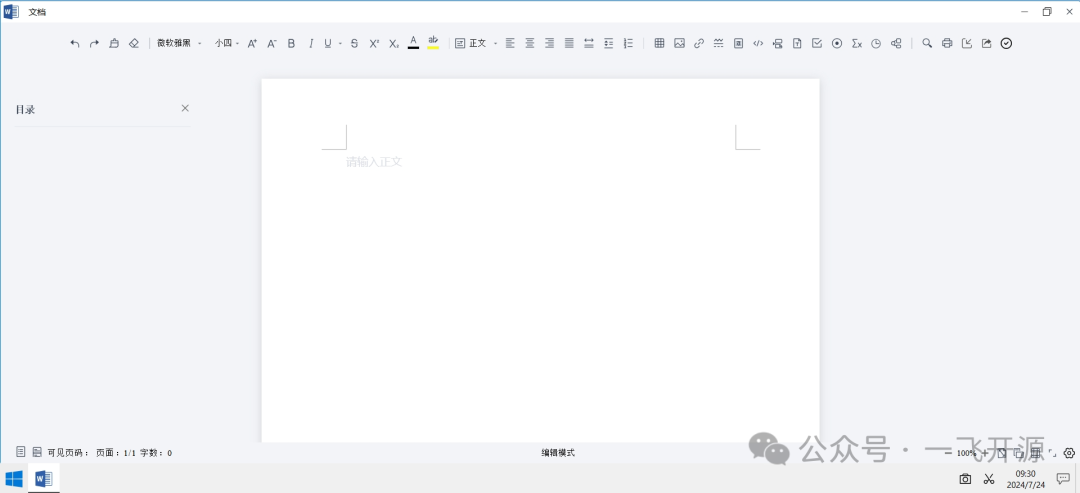Print the document using the printer icon
The height and width of the screenshot is (493, 1080).
(947, 43)
